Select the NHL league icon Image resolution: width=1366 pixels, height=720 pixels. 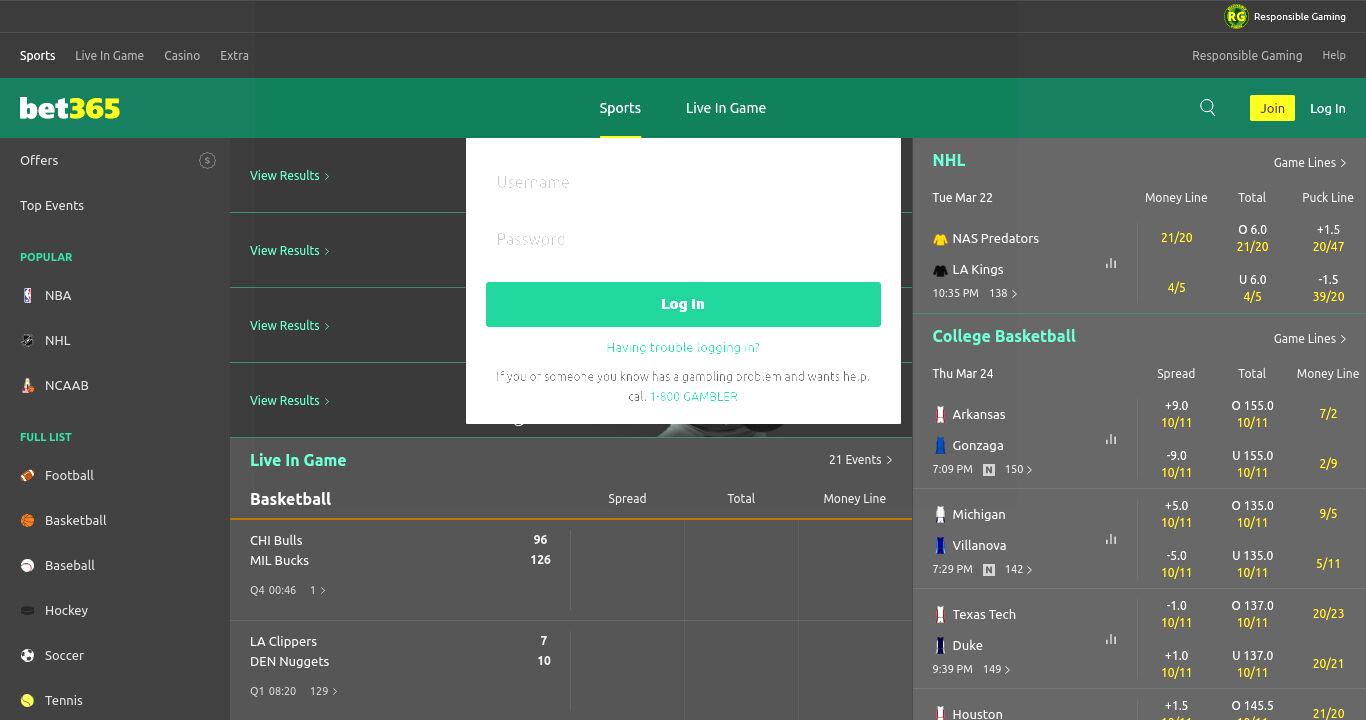[x=28, y=340]
